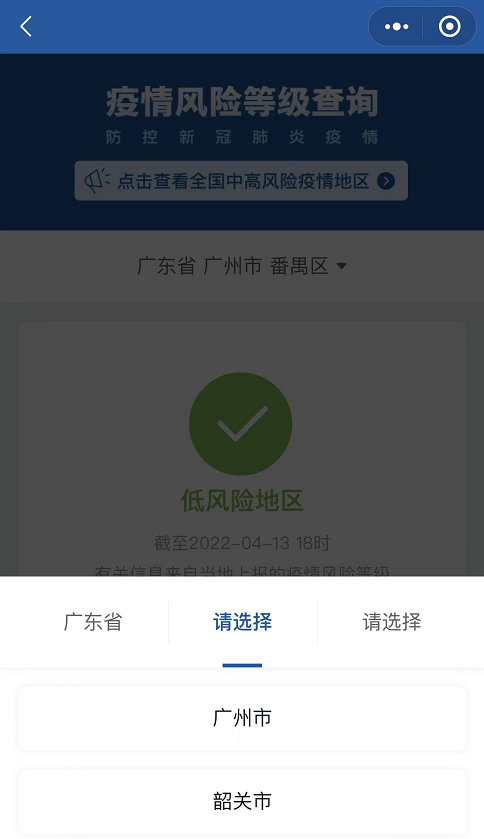484x839 pixels.
Task: Close the mini program via circle icon
Action: [x=449, y=26]
